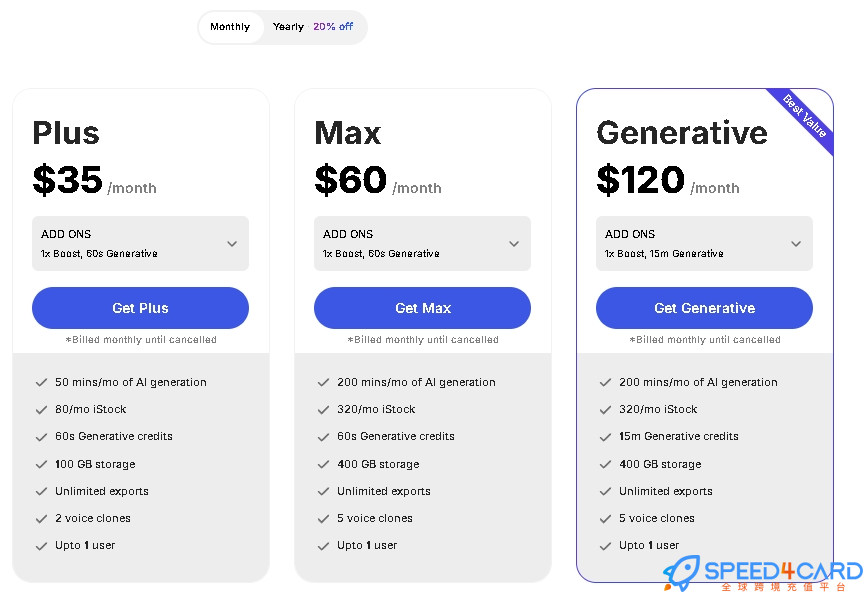Screen dimensions: 868x597
Task: Expand the Plus plan ADD ONS dropdown
Action: click(x=140, y=244)
